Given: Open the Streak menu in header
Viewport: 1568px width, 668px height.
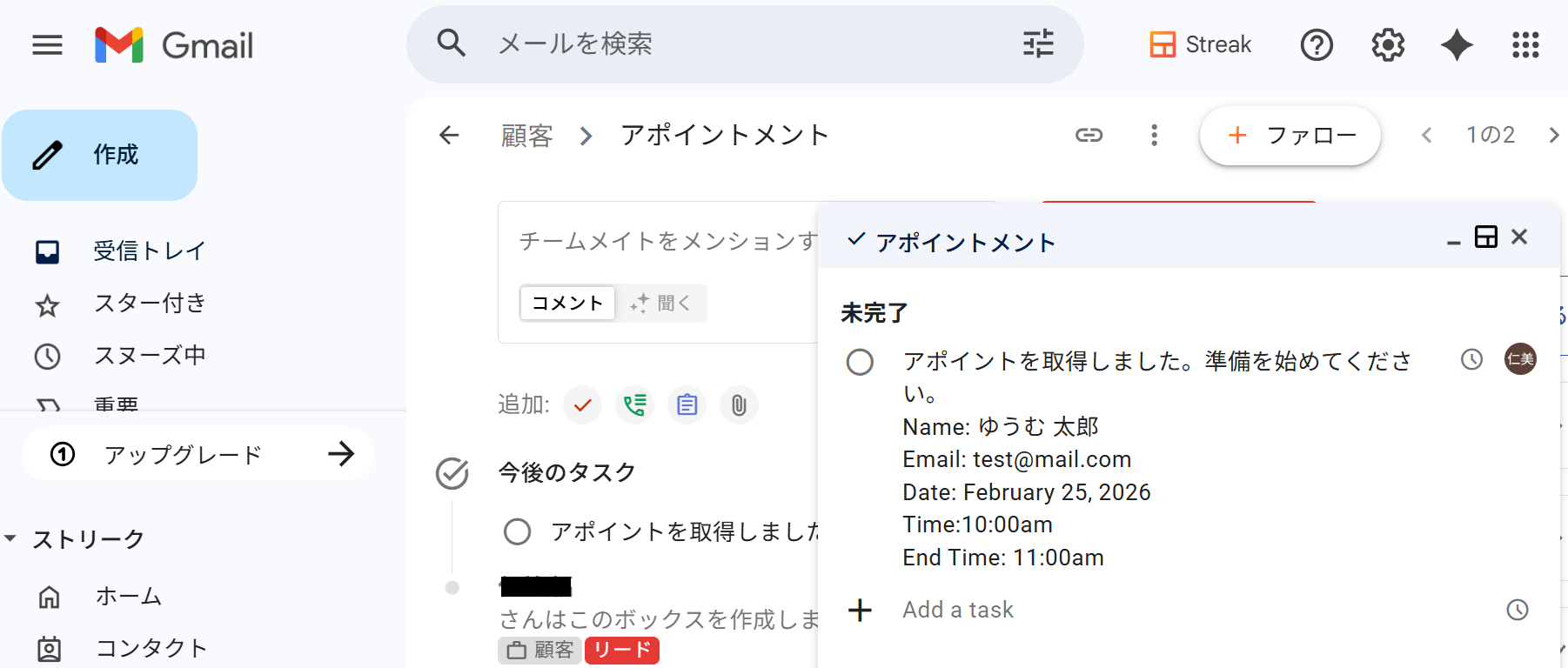Looking at the screenshot, I should pyautogui.click(x=1200, y=44).
